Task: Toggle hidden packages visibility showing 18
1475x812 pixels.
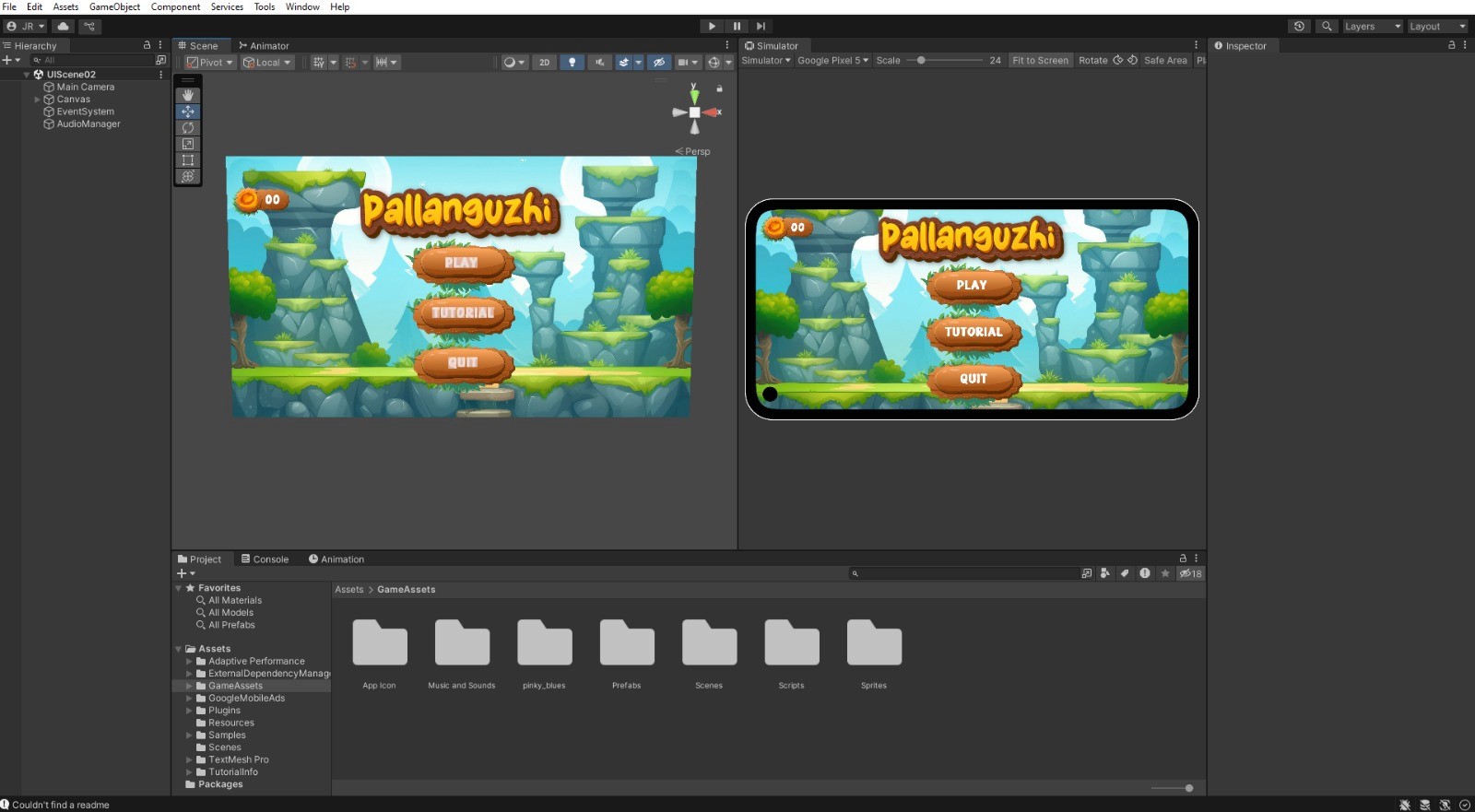Action: pos(1190,573)
